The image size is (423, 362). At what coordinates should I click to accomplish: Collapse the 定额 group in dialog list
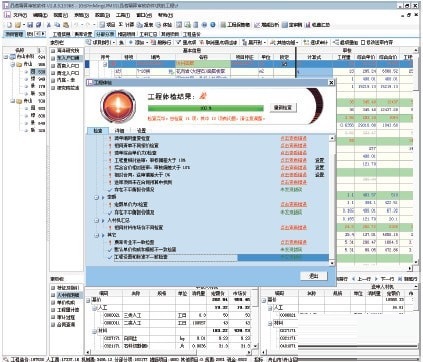(96, 197)
